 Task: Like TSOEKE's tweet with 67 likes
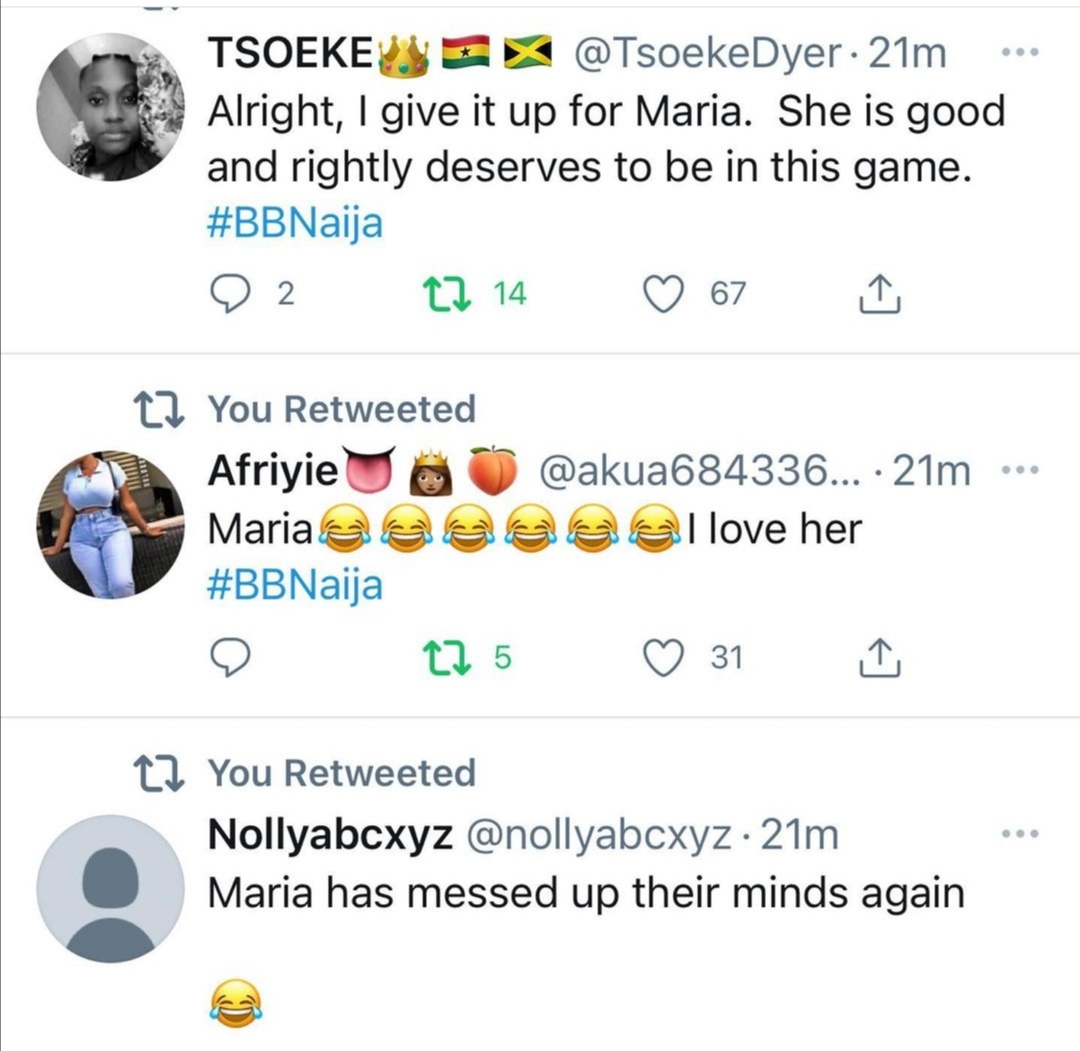(659, 294)
